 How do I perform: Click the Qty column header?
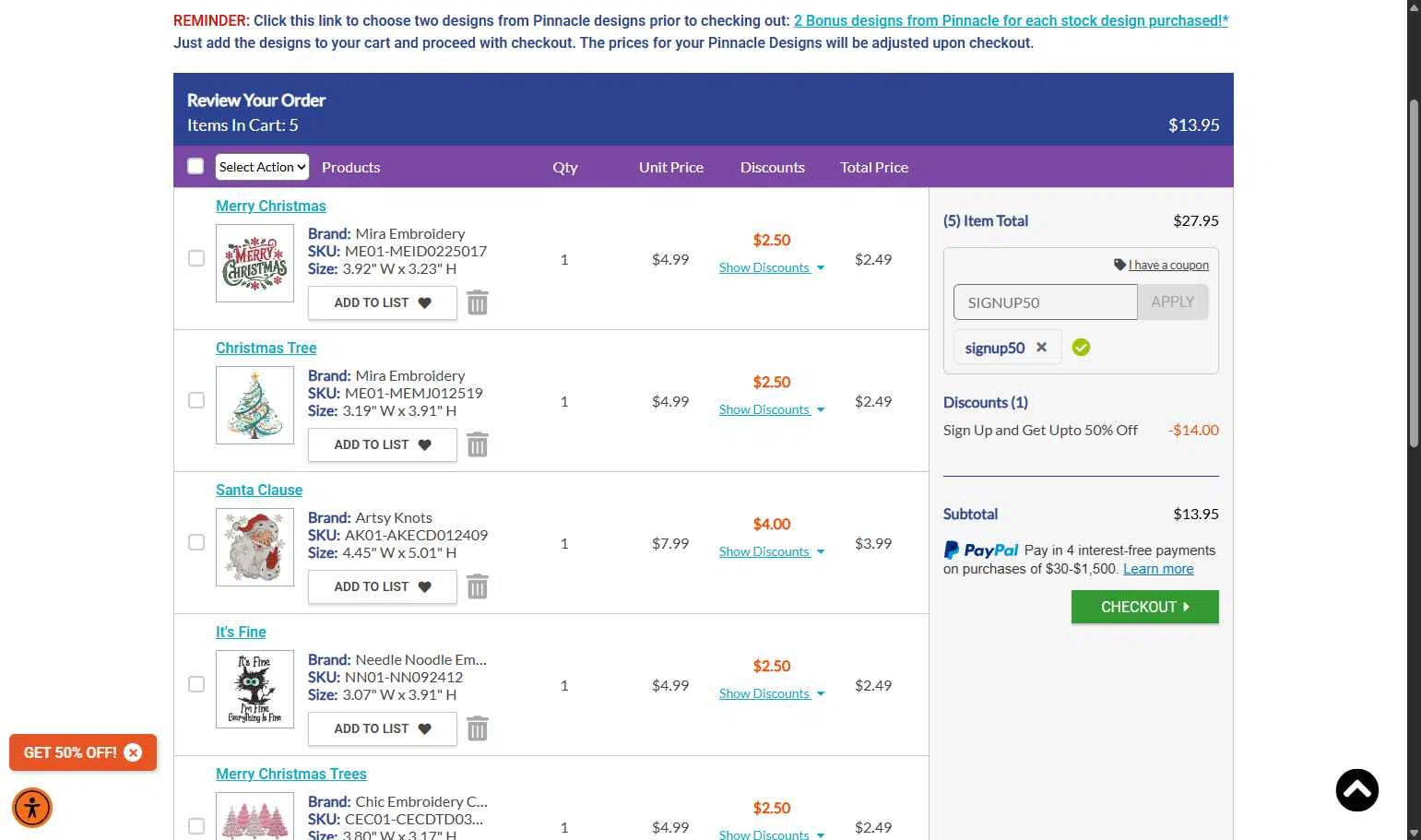(565, 167)
